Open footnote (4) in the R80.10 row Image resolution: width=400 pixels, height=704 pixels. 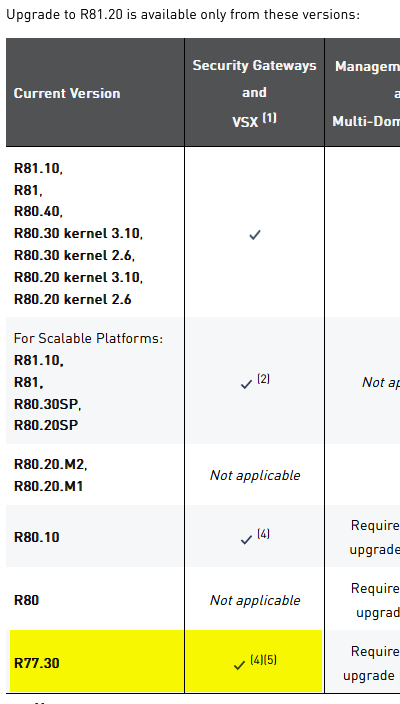coord(264,534)
